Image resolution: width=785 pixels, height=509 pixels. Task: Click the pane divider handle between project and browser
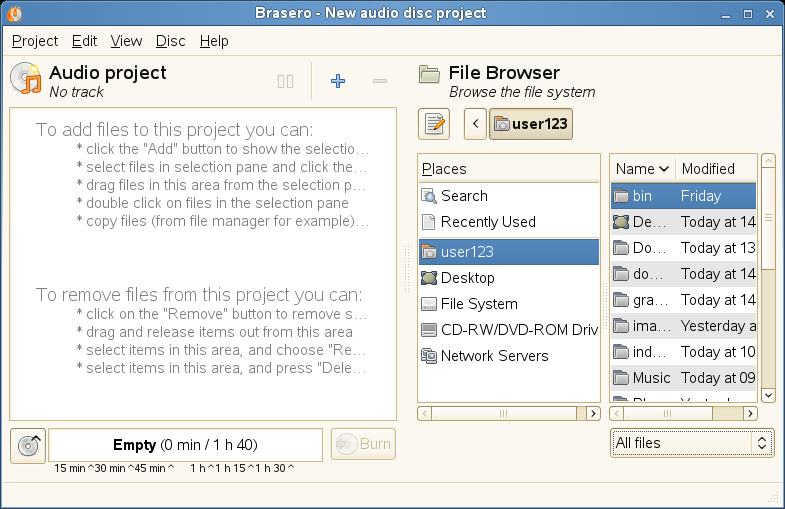click(407, 269)
